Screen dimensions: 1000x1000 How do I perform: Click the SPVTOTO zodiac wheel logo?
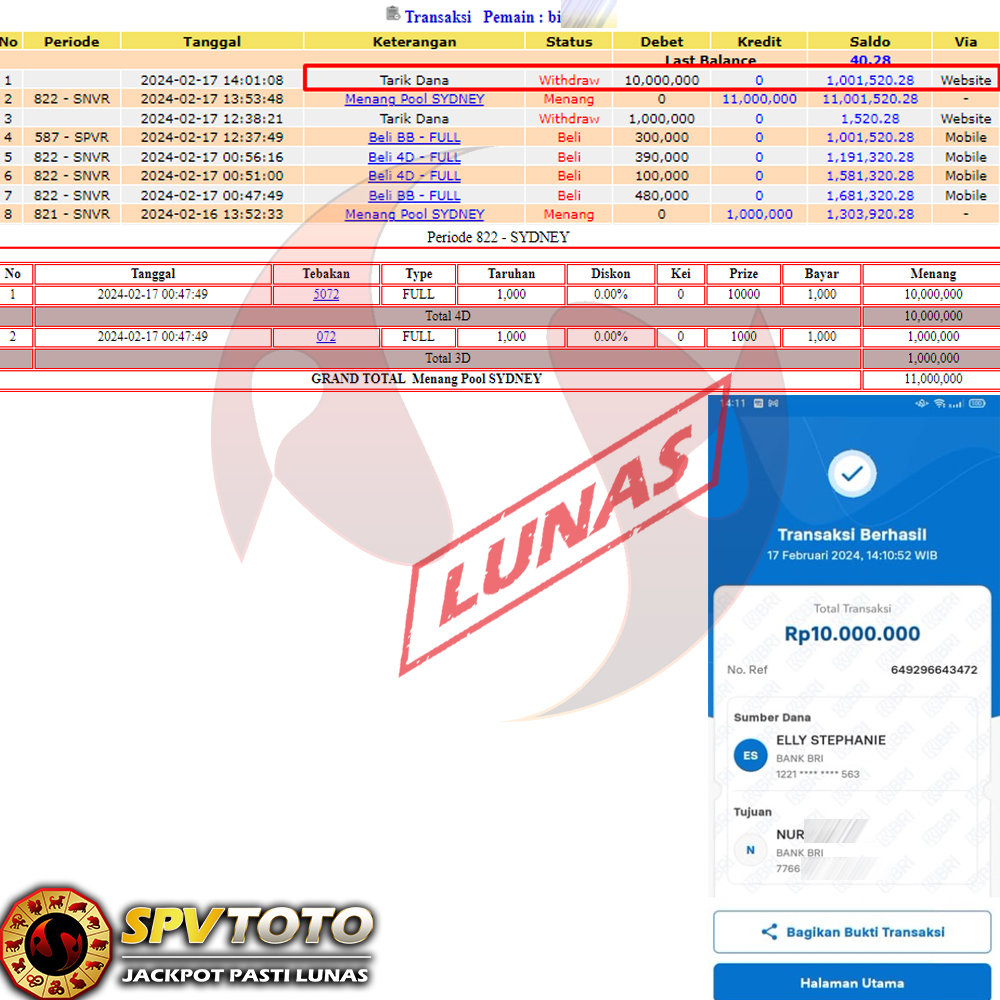56,942
